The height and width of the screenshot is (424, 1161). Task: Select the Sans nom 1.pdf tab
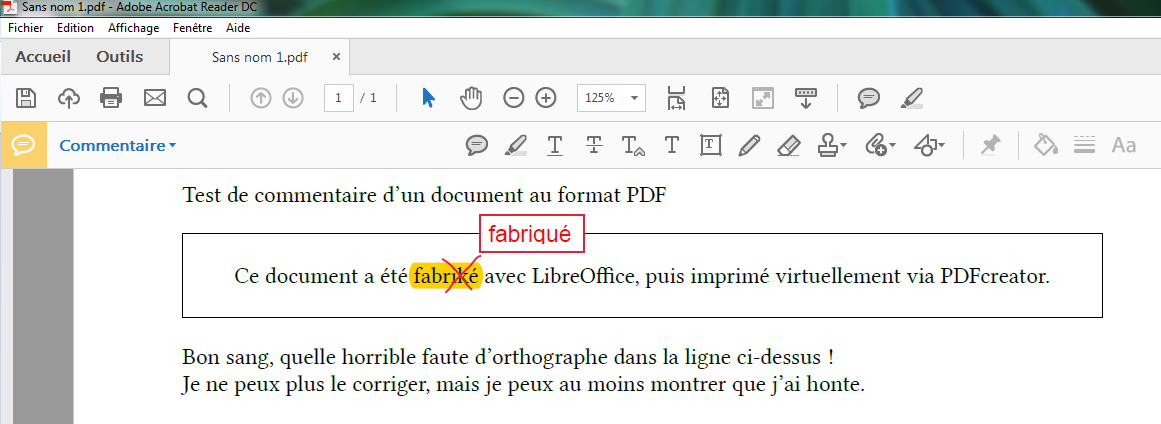(260, 57)
